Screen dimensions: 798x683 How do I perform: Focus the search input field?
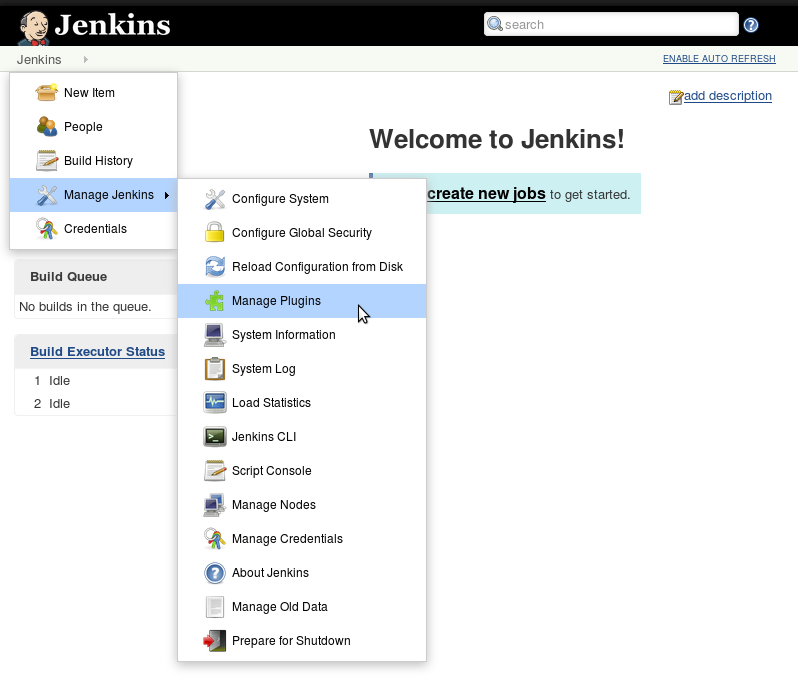(x=611, y=24)
